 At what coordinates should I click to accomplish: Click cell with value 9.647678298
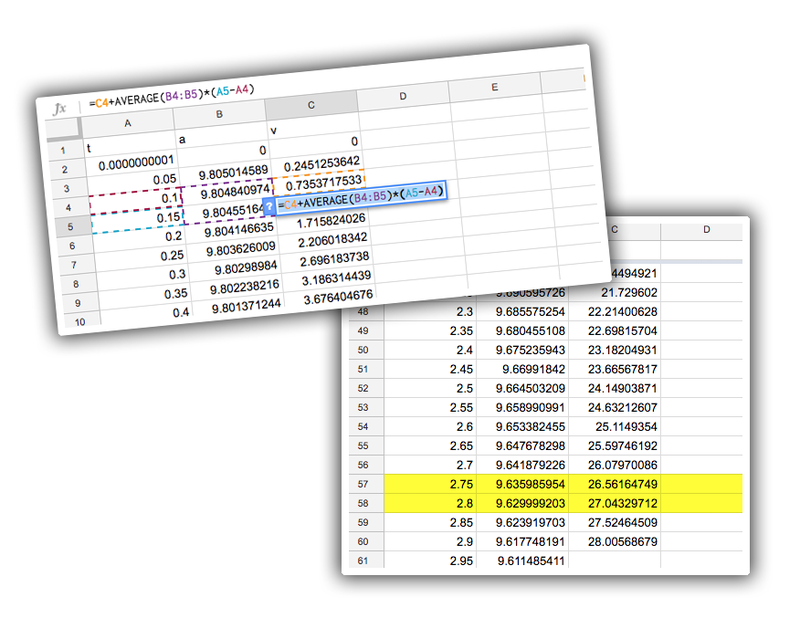point(522,446)
